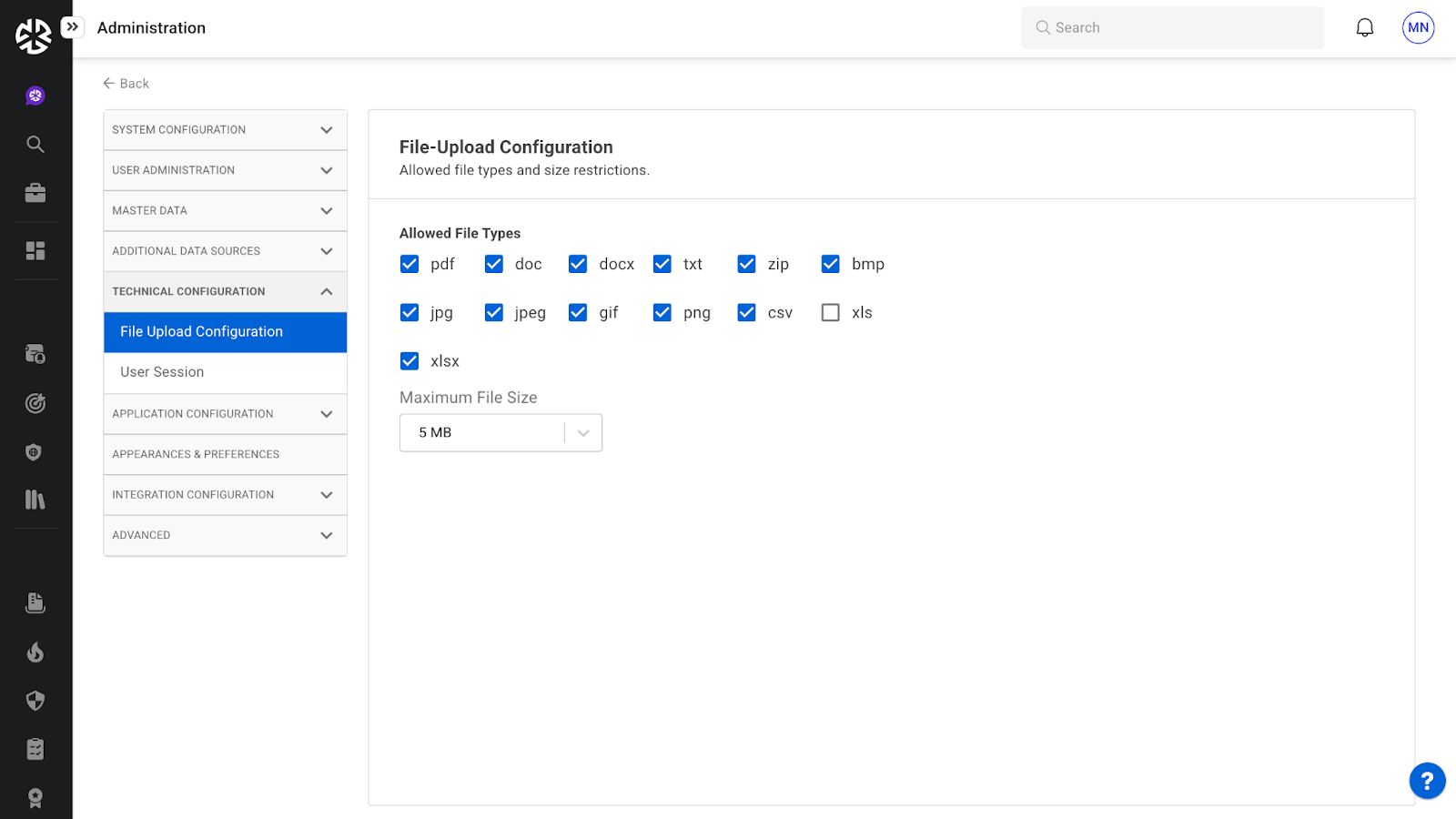Image resolution: width=1456 pixels, height=819 pixels.
Task: Open the dashboard tiles icon in sidebar
Action: (x=35, y=251)
